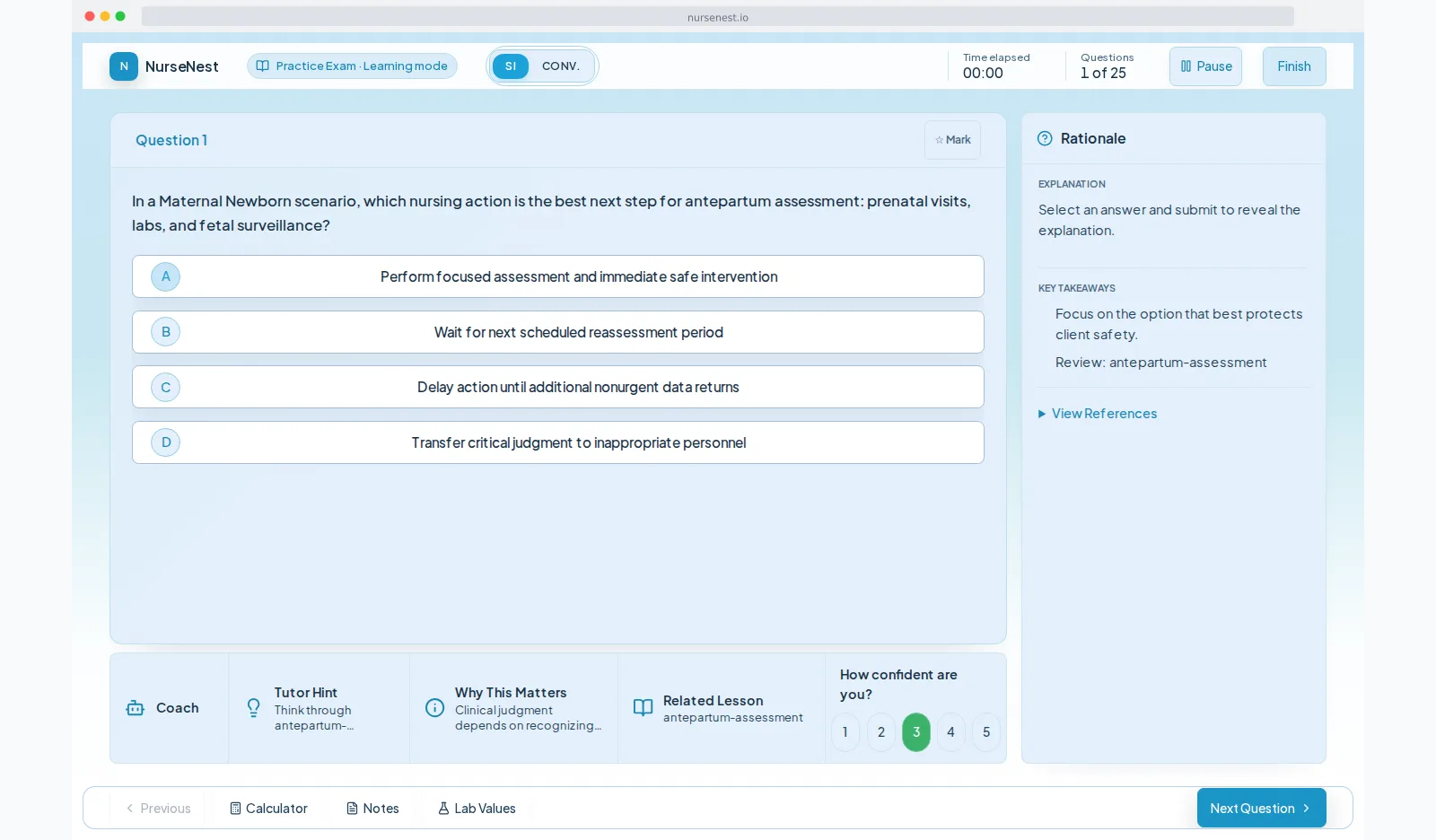
Task: Open the Why This Matters panel
Action: [x=513, y=708]
